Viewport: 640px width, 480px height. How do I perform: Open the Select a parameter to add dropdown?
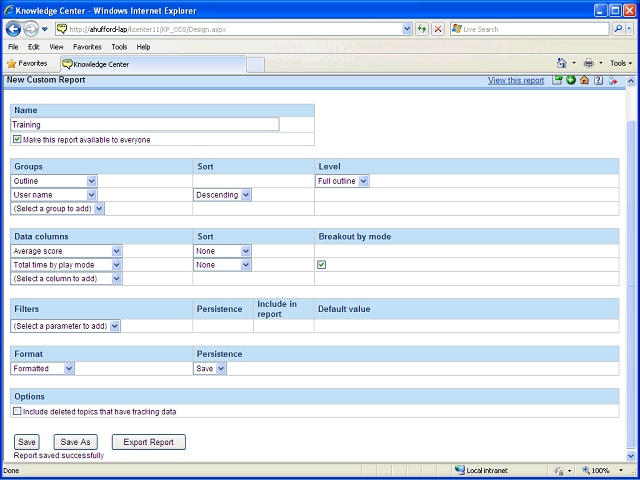(x=65, y=326)
